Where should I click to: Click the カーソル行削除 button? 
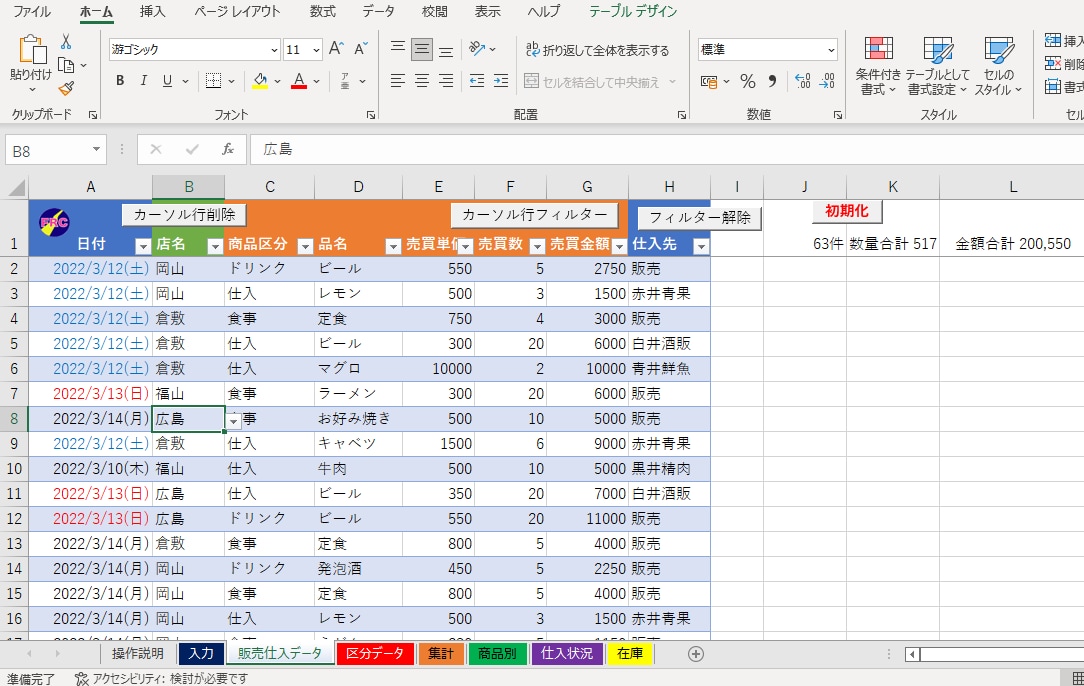184,215
